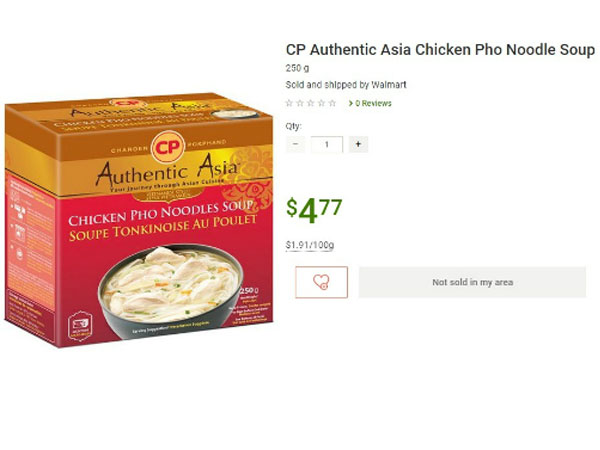Viewport: 600px width, 450px height.
Task: Click the 250 g weight label under title
Action: point(297,68)
